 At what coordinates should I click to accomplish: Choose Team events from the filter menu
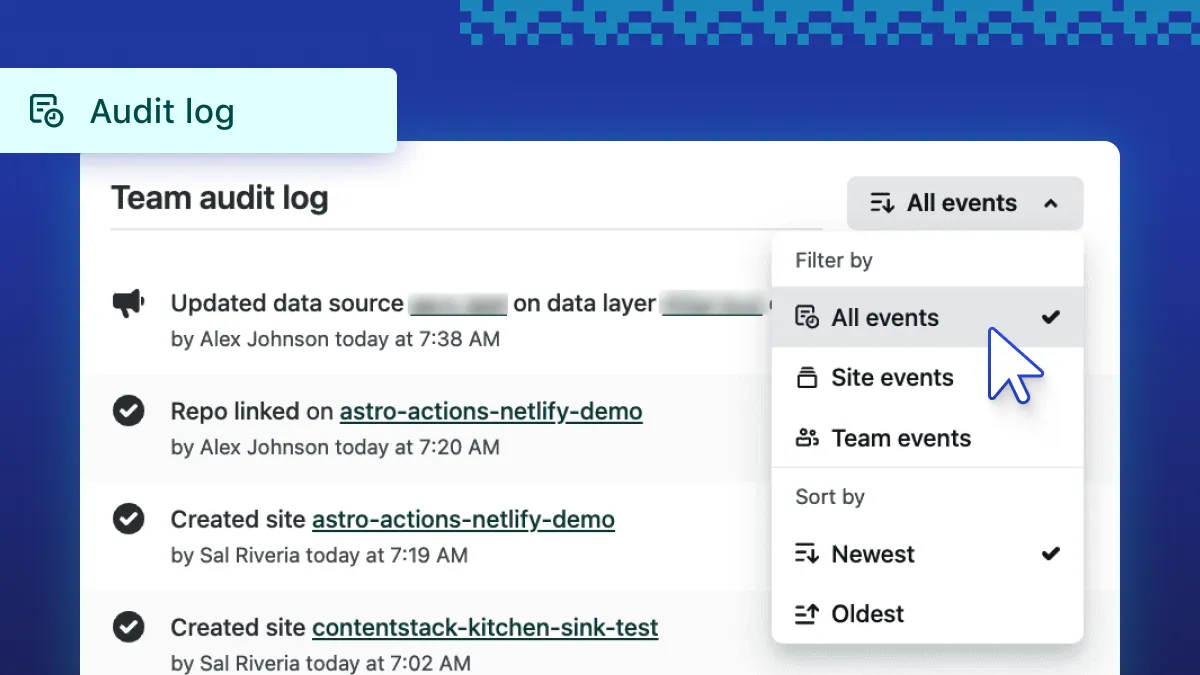(901, 438)
